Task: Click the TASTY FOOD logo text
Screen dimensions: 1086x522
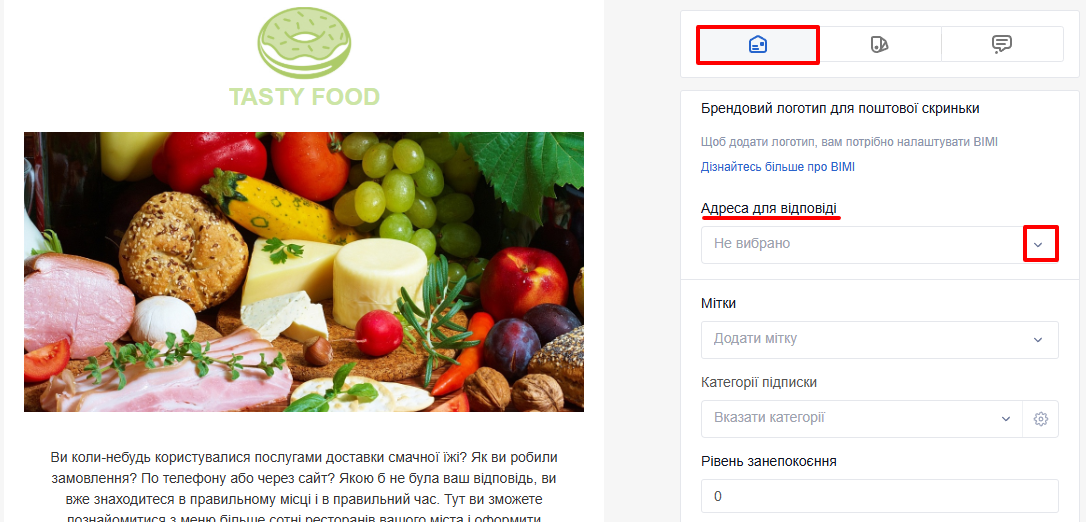Action: pos(304,97)
